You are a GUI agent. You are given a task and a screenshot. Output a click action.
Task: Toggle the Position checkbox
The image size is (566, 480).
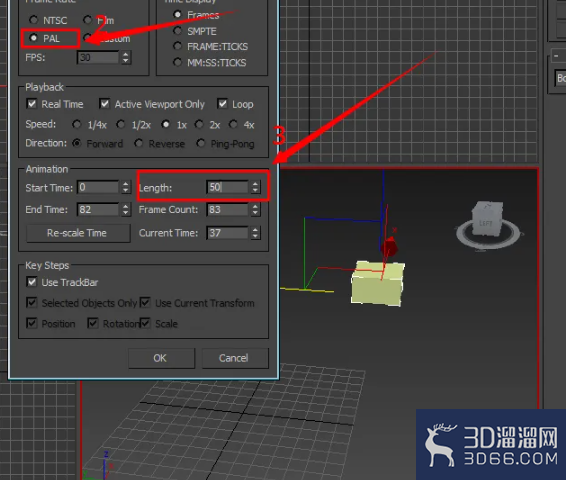32,323
